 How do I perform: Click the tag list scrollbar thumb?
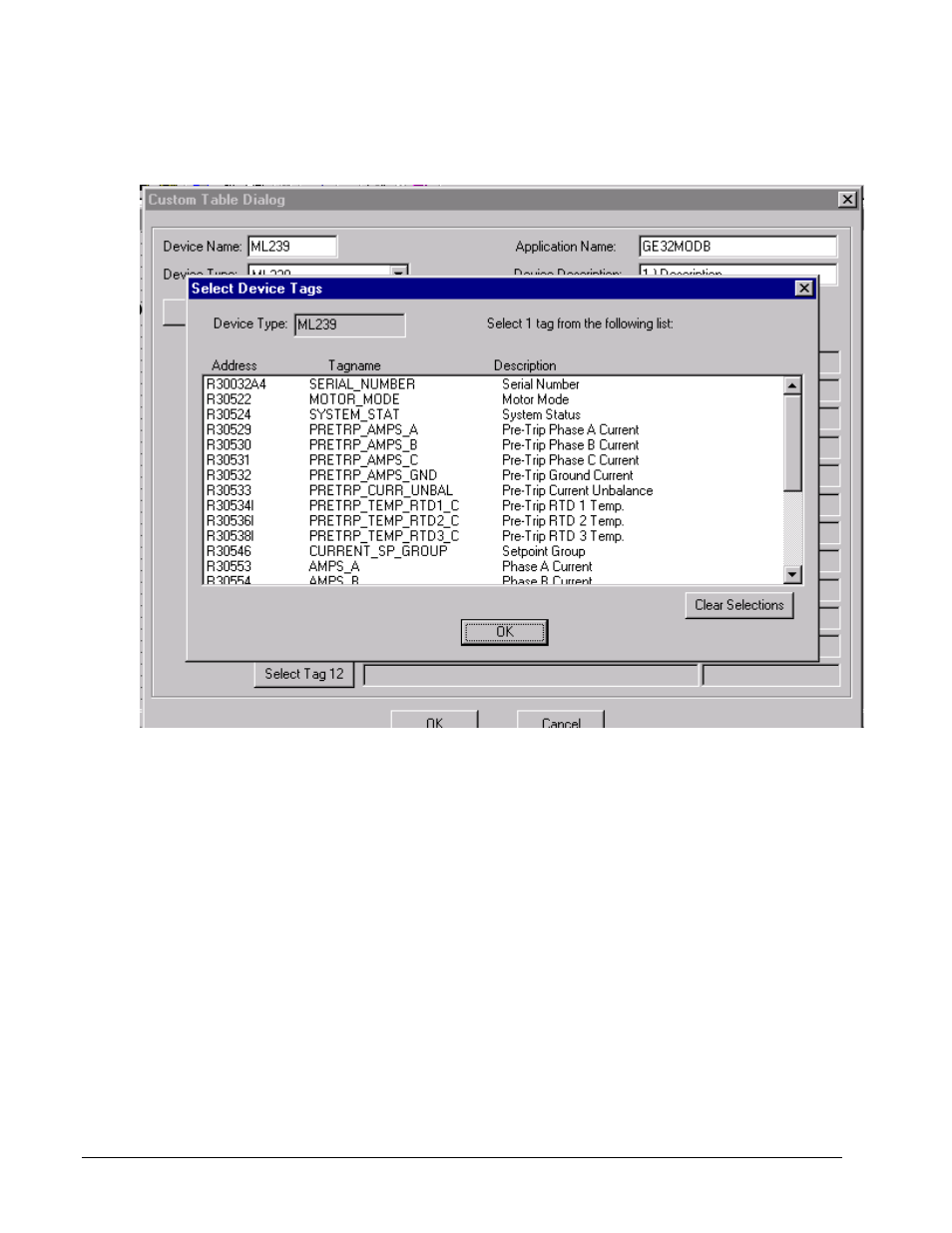pos(792,443)
